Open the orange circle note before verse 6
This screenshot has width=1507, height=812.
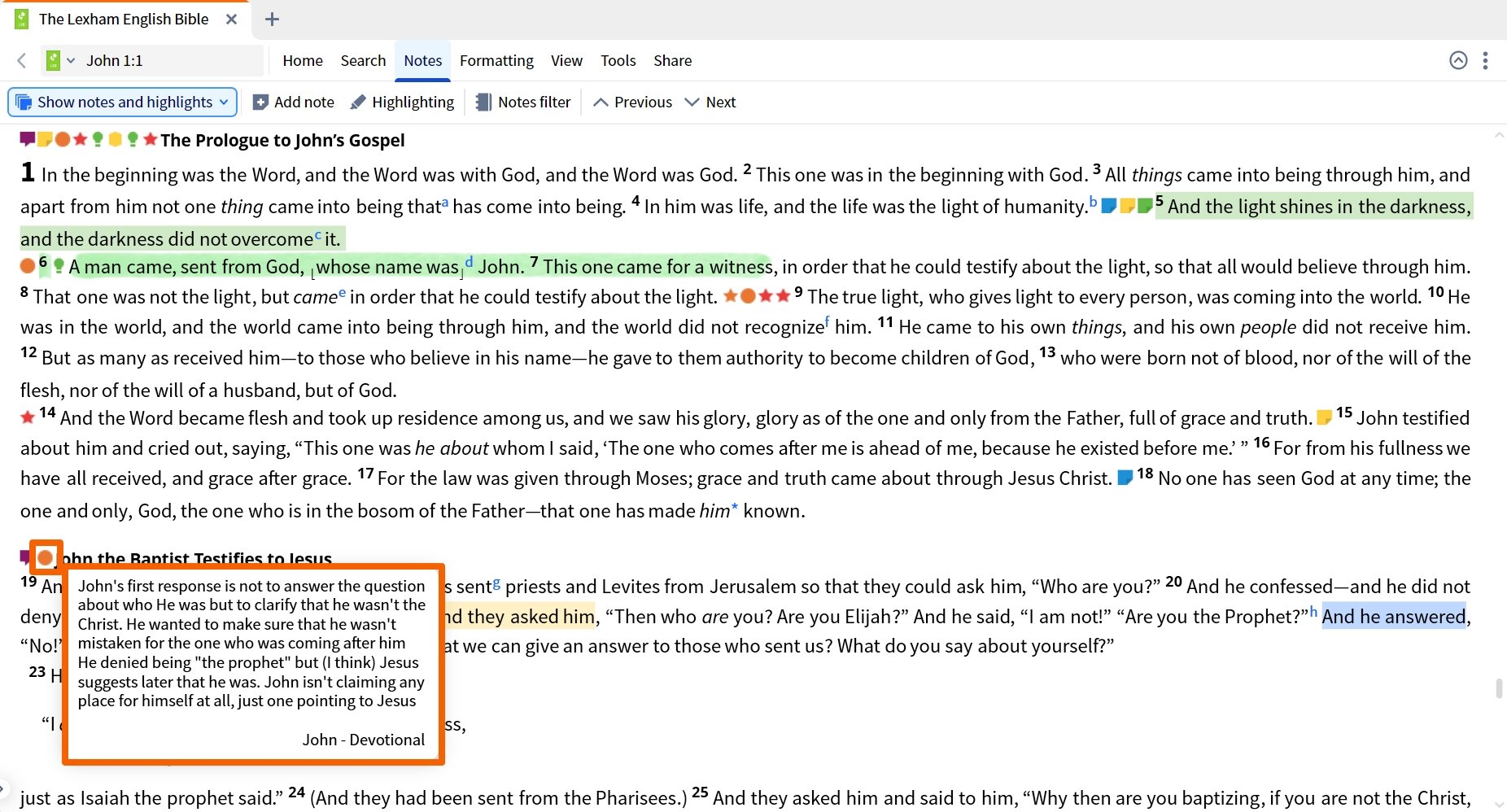point(28,266)
